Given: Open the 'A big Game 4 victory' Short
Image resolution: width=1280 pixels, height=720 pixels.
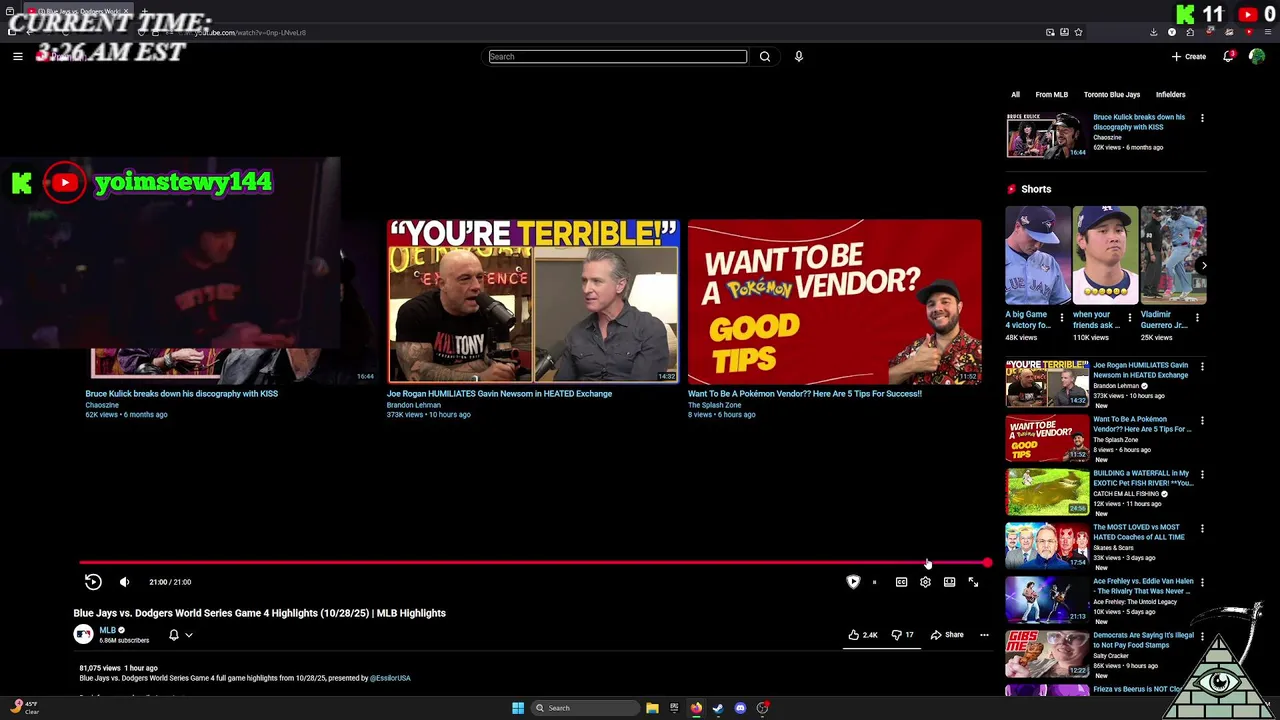Looking at the screenshot, I should point(1037,255).
